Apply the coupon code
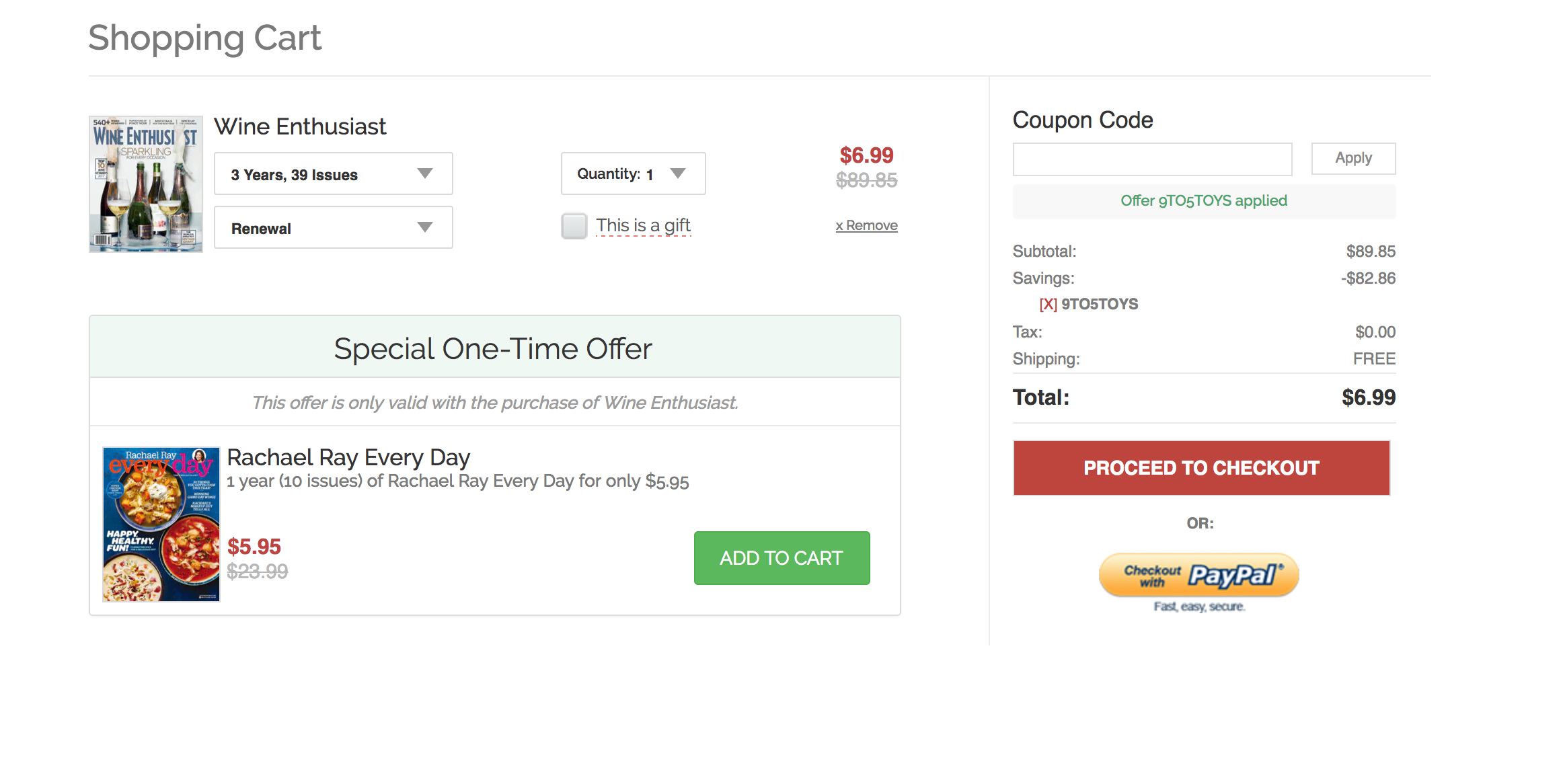The width and height of the screenshot is (1563, 784). (1353, 159)
